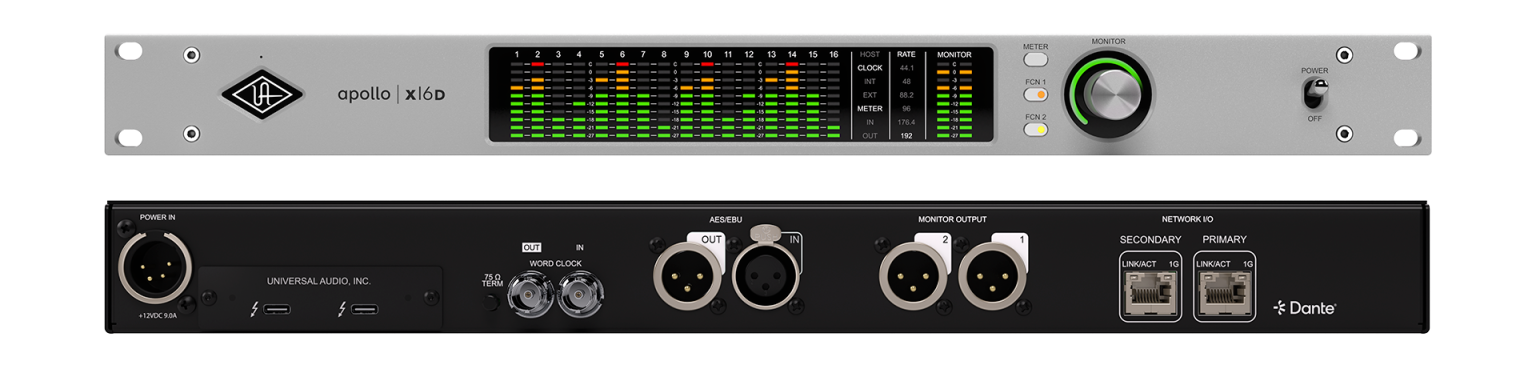The width and height of the screenshot is (1536, 377).
Task: Click the EXT clock source label
Action: [869, 95]
